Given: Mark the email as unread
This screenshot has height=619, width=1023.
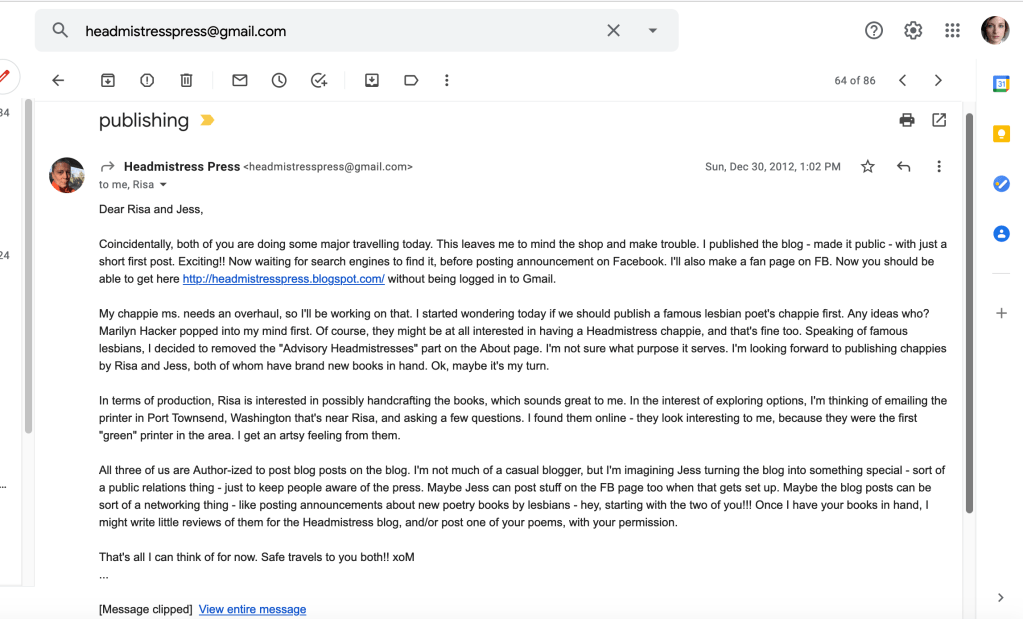Looking at the screenshot, I should 240,81.
